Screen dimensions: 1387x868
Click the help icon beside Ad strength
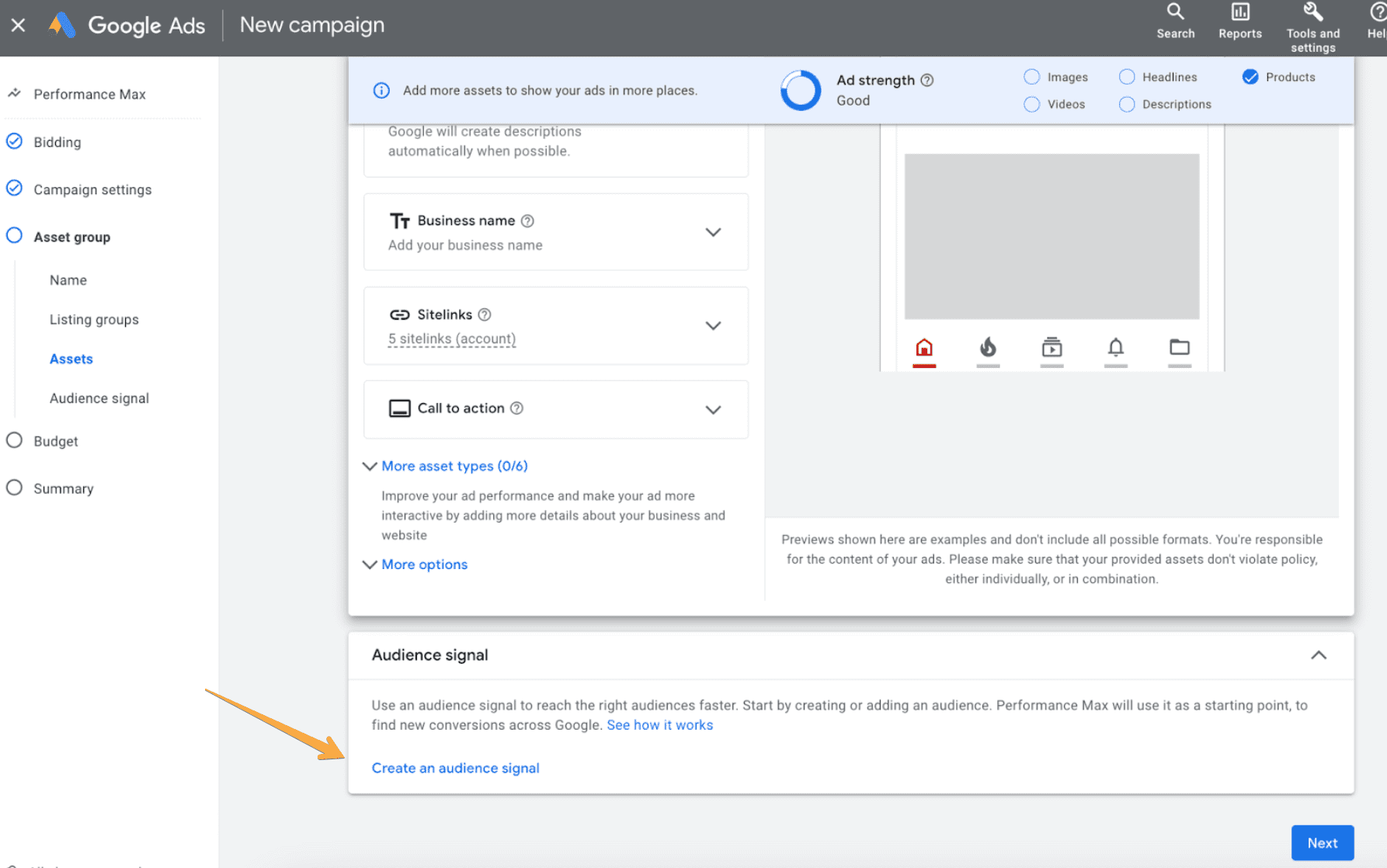(926, 80)
